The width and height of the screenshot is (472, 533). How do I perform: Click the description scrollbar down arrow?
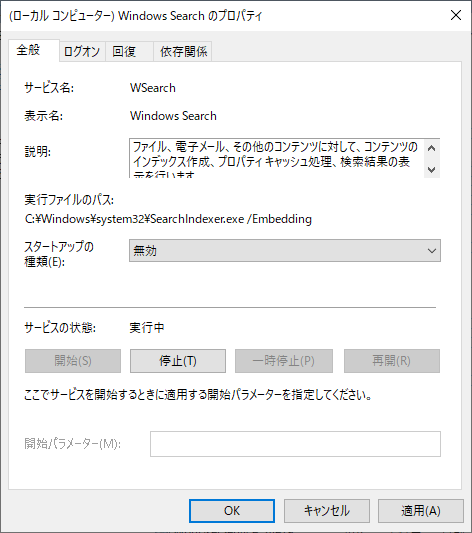[432, 169]
